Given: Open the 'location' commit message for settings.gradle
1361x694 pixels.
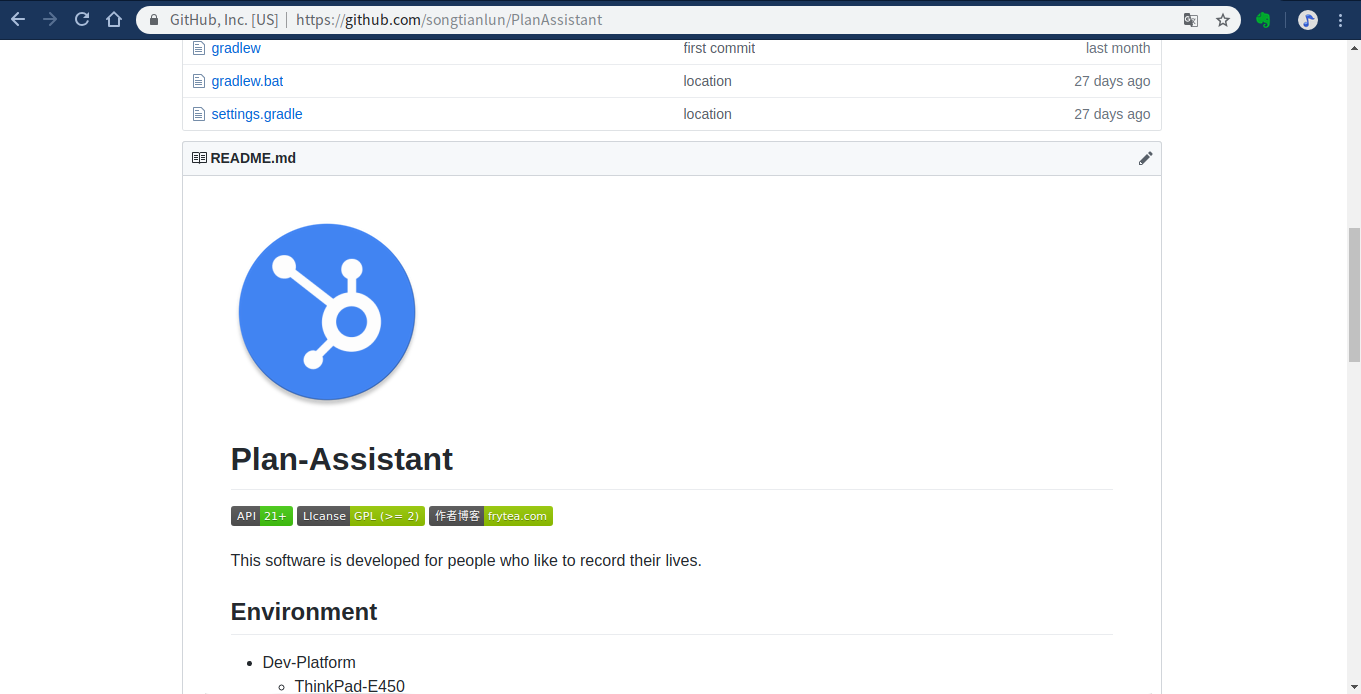Looking at the screenshot, I should click(707, 114).
